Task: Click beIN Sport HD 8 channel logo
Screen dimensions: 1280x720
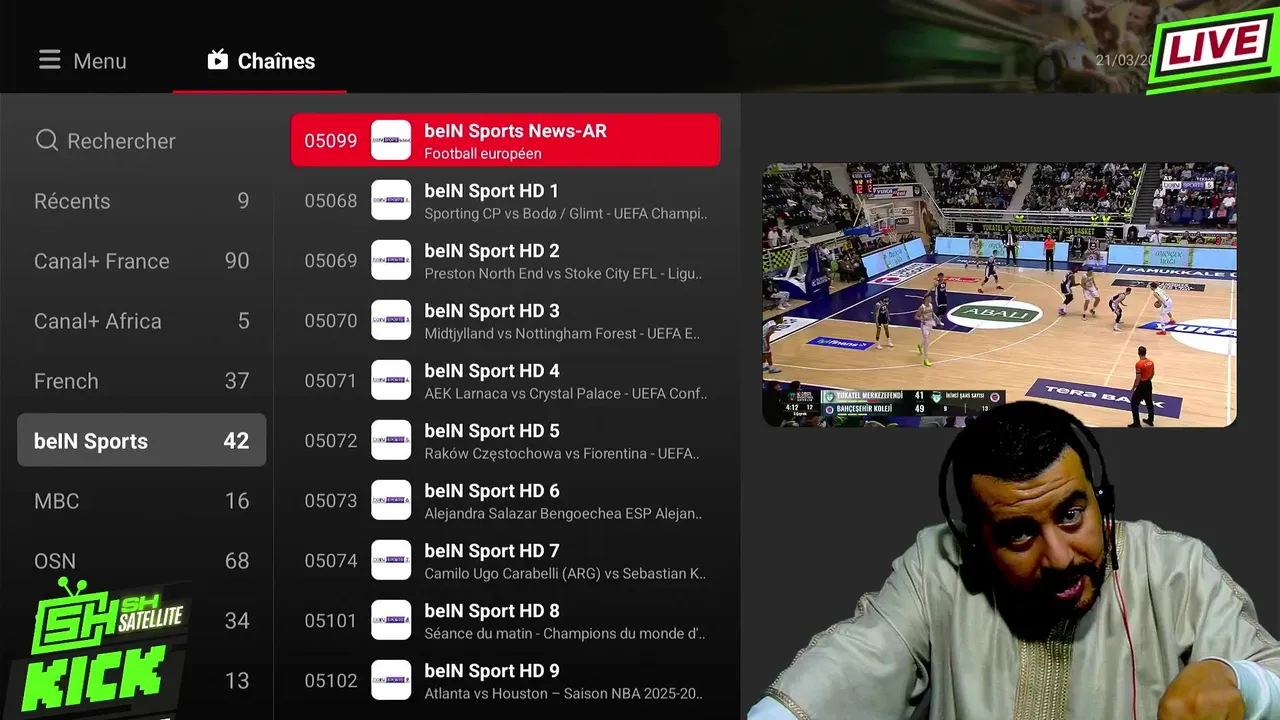Action: tap(391, 620)
